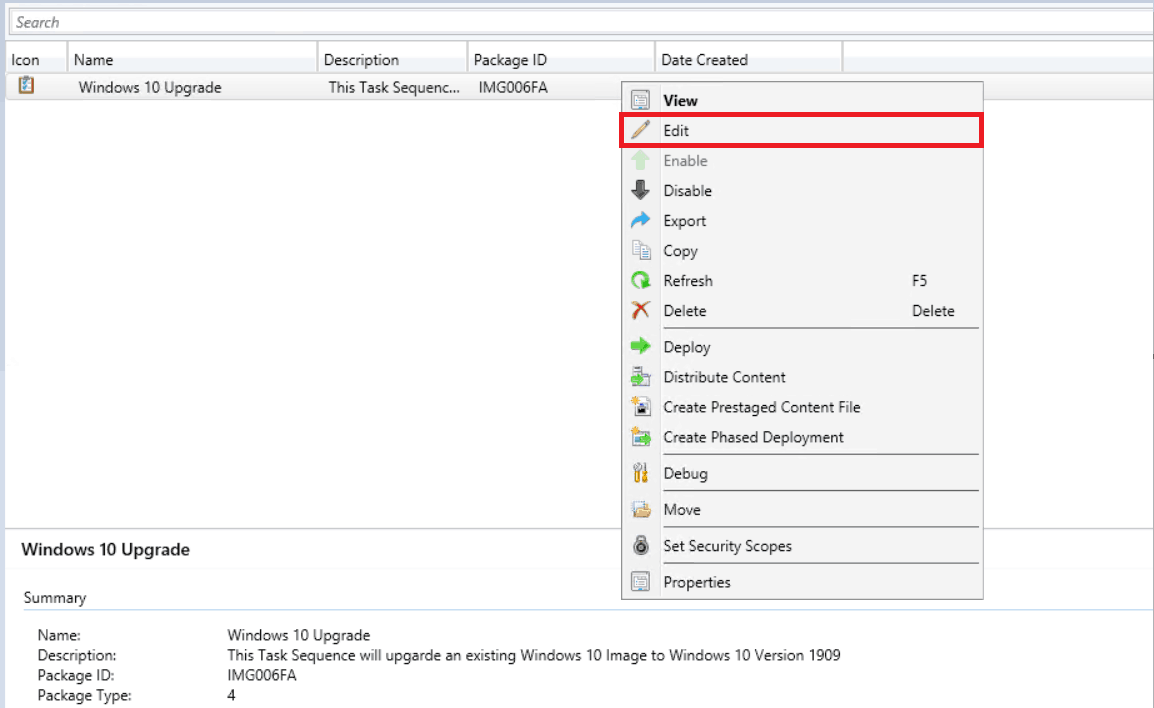1154x708 pixels.
Task: Click the red X Delete icon
Action: click(x=640, y=311)
